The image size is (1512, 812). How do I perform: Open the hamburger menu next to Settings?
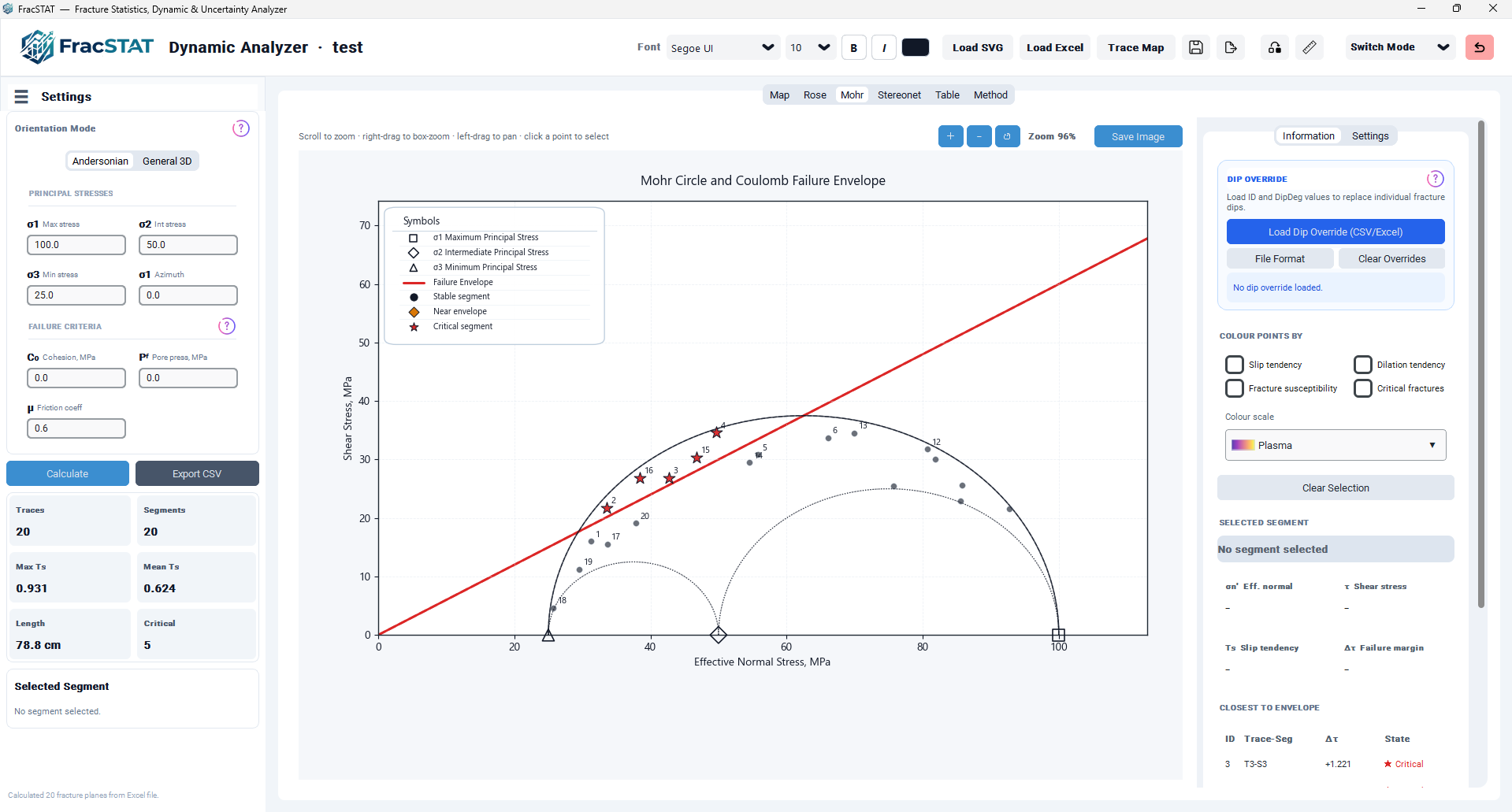point(21,96)
